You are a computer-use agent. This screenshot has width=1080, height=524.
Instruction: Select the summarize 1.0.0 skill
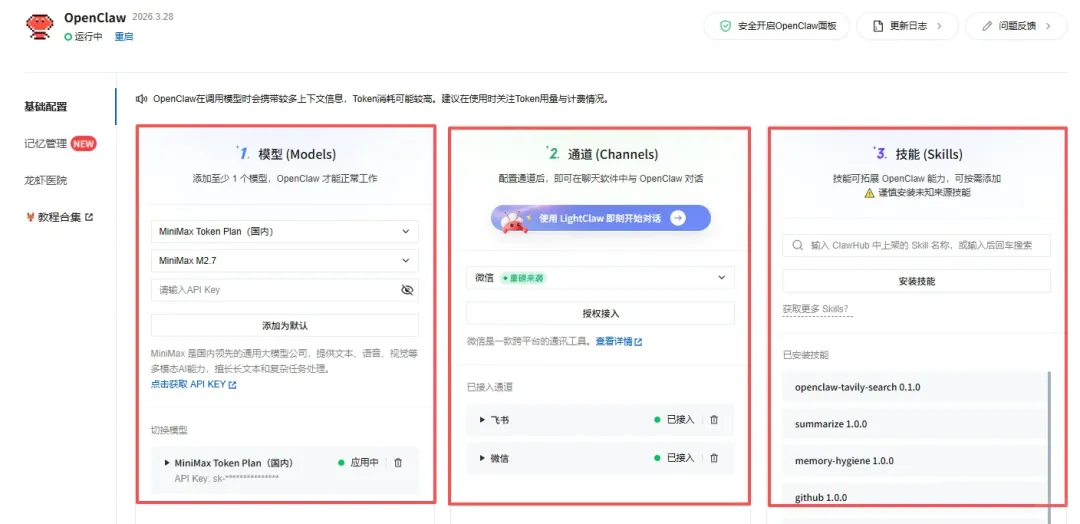(915, 423)
